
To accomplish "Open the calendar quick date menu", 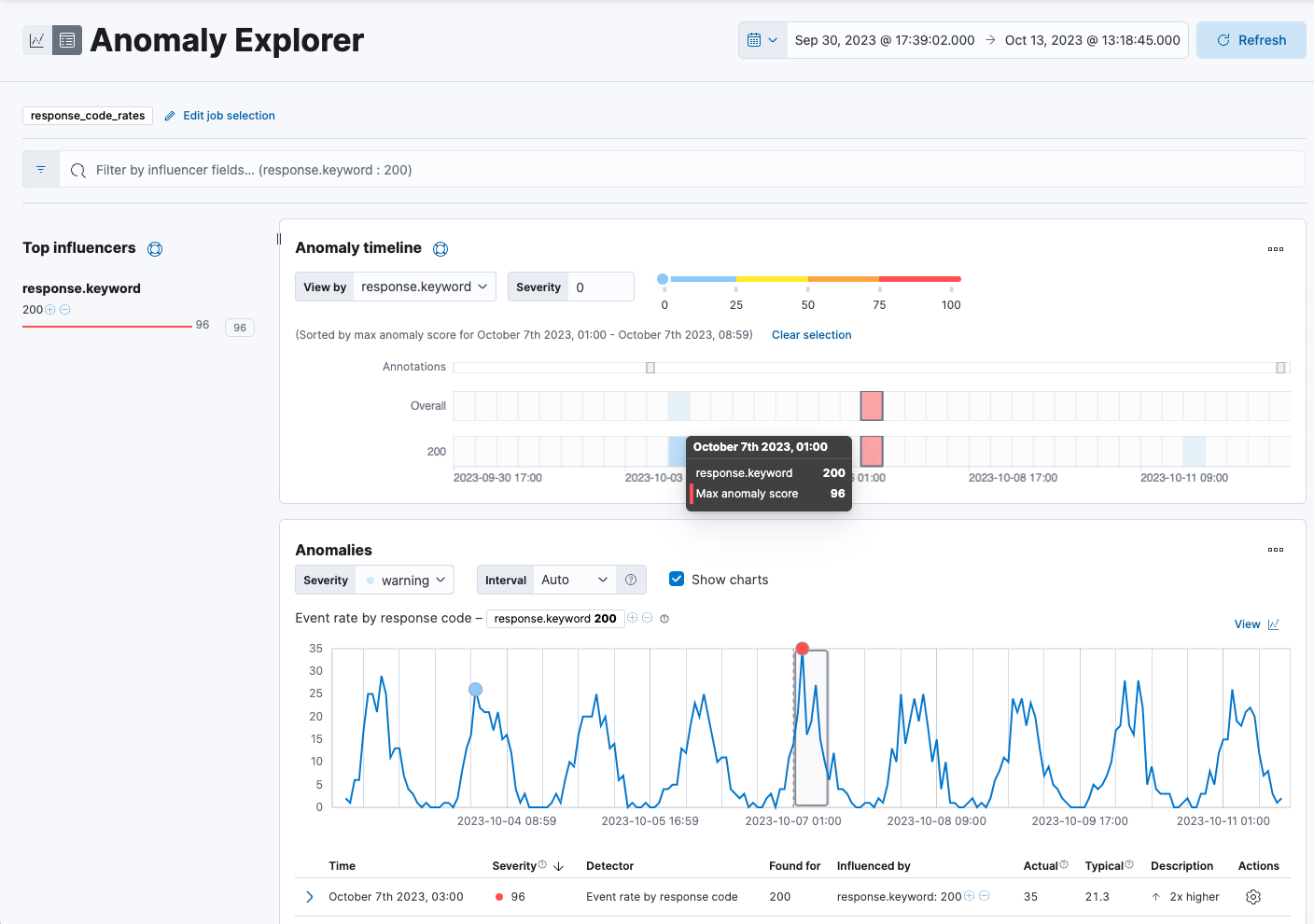I will tap(762, 40).
